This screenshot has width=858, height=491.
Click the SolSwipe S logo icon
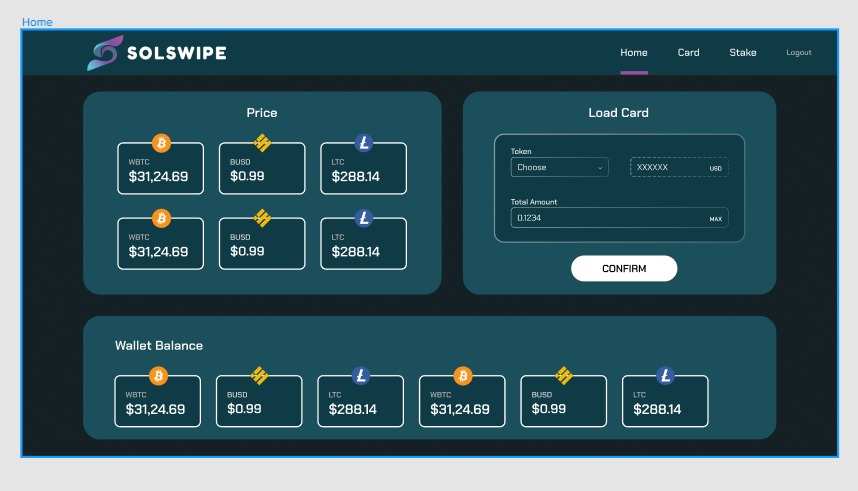105,53
